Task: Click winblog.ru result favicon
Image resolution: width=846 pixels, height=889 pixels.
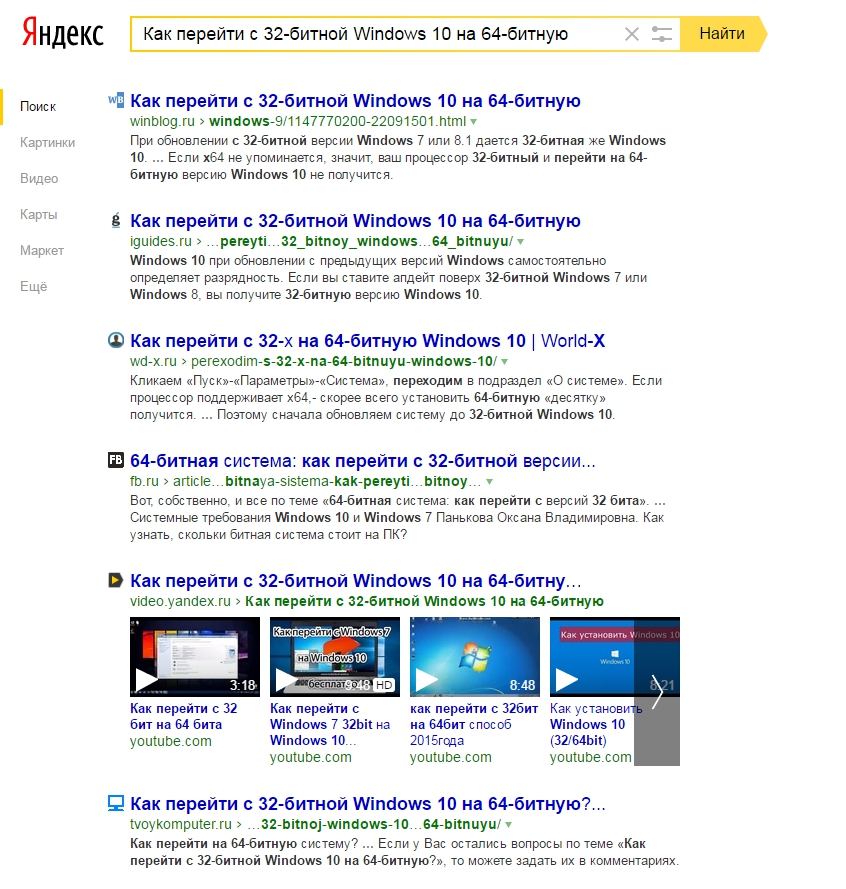Action: 116,100
